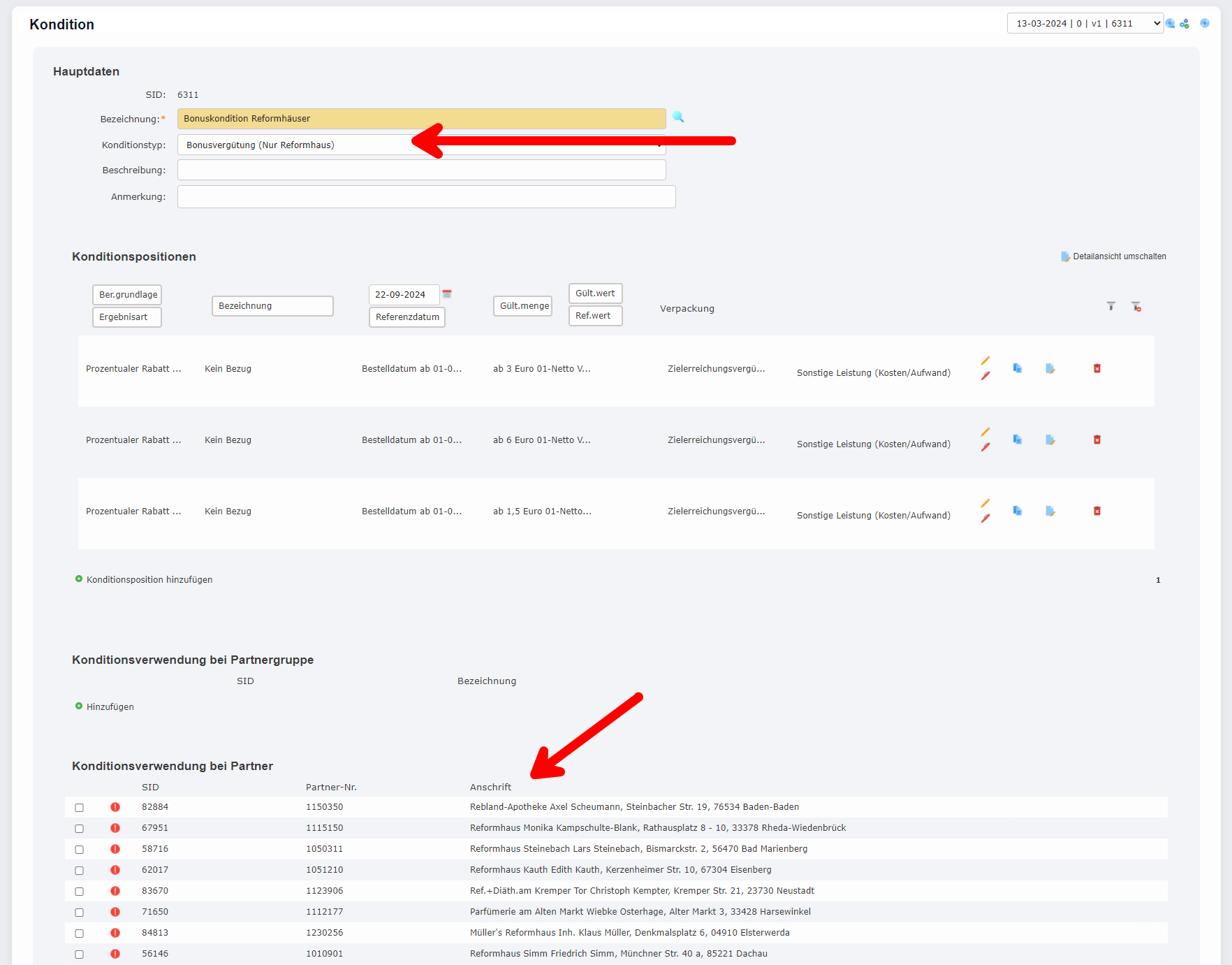The height and width of the screenshot is (965, 1232).
Task: Click the gears with checkmark icon at top
Action: pyautogui.click(x=1185, y=24)
